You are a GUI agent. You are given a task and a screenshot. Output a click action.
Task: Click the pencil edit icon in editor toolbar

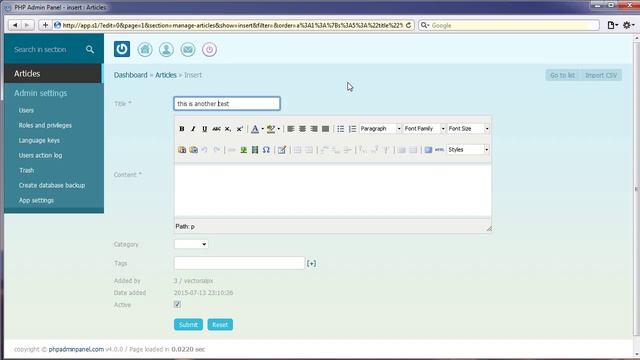point(282,150)
